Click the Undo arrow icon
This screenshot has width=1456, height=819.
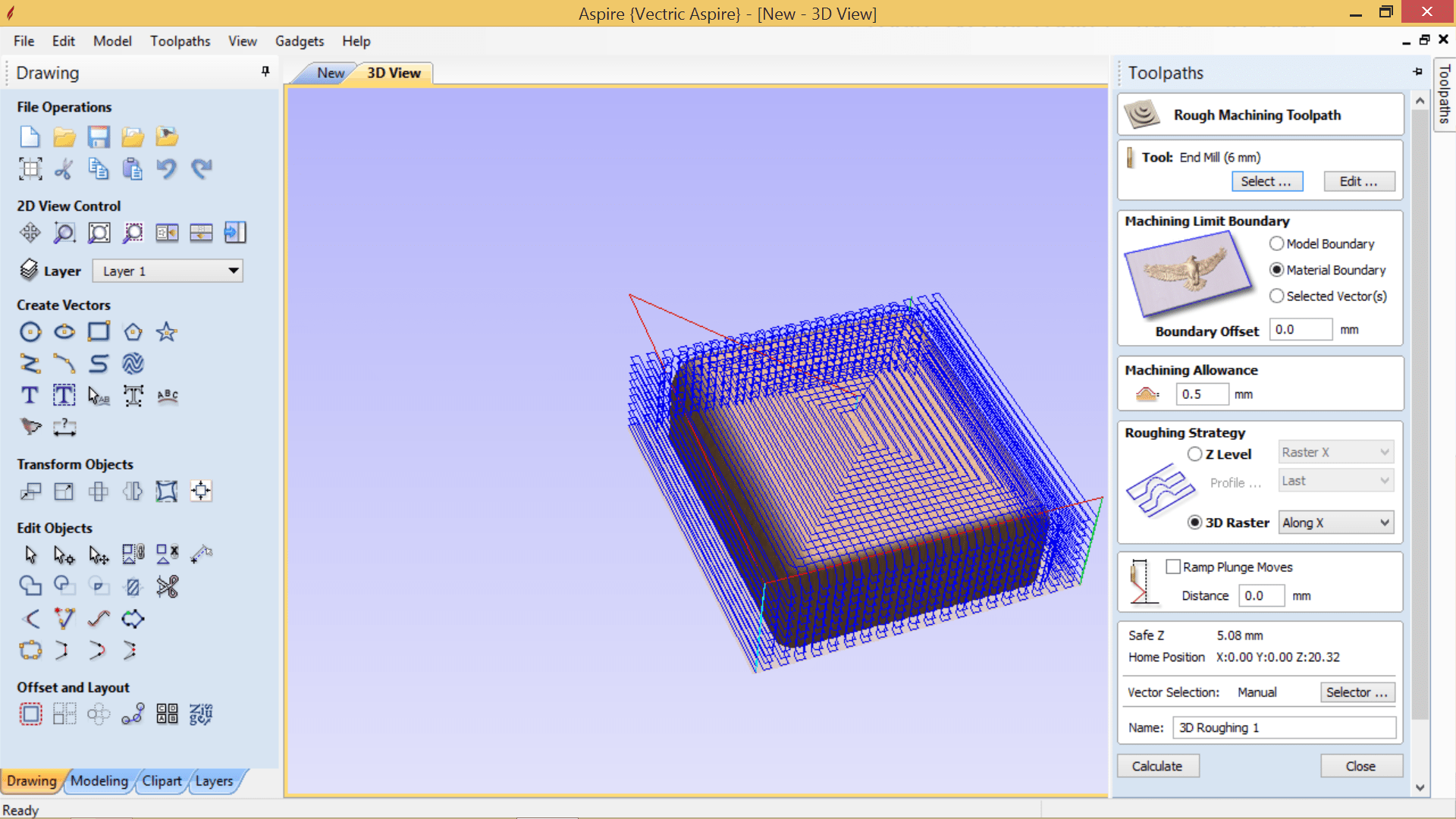click(x=167, y=168)
